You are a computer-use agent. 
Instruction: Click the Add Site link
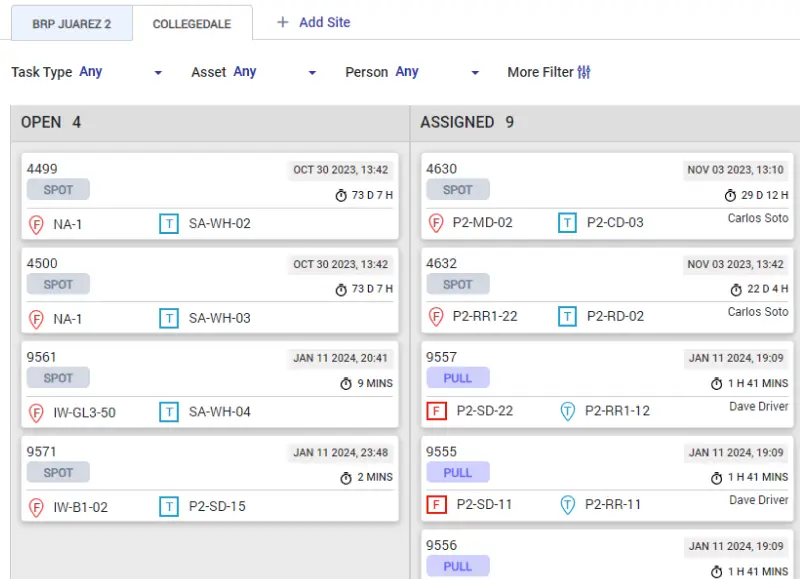(324, 22)
